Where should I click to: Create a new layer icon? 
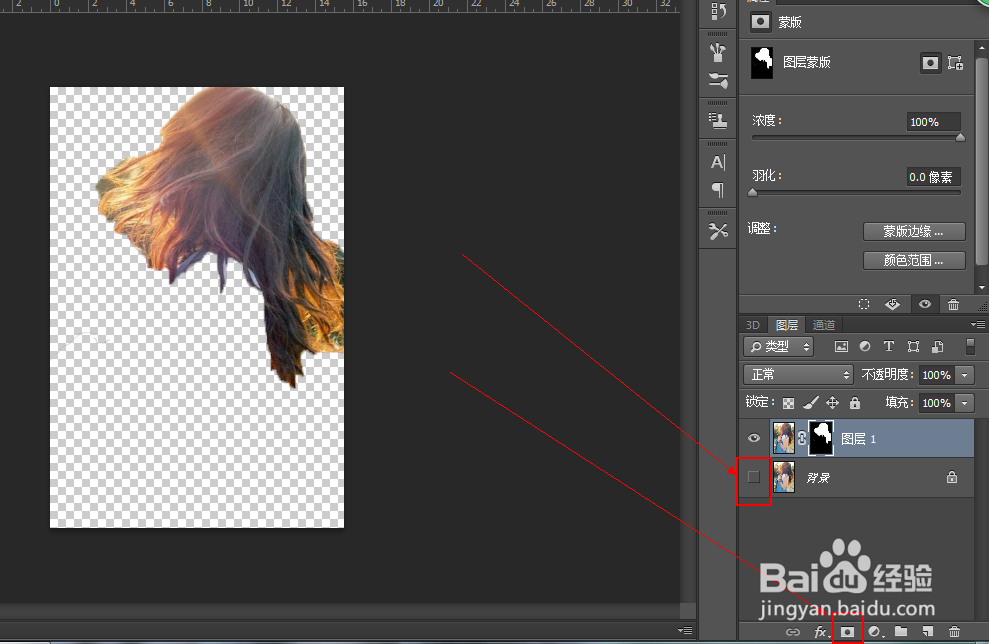tap(927, 631)
